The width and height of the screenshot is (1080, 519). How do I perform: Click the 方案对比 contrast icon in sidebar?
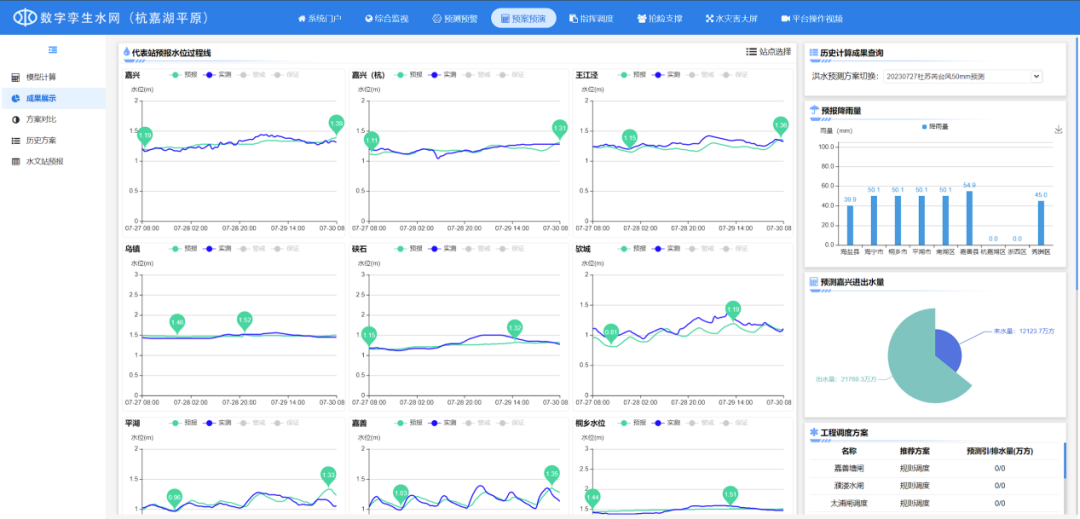click(x=15, y=119)
